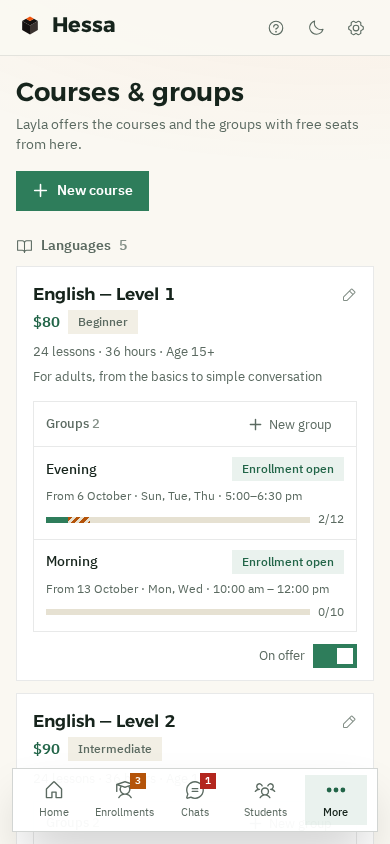Click the Morning group seat progress bar
Screen dimensions: 390x844
click(x=178, y=612)
